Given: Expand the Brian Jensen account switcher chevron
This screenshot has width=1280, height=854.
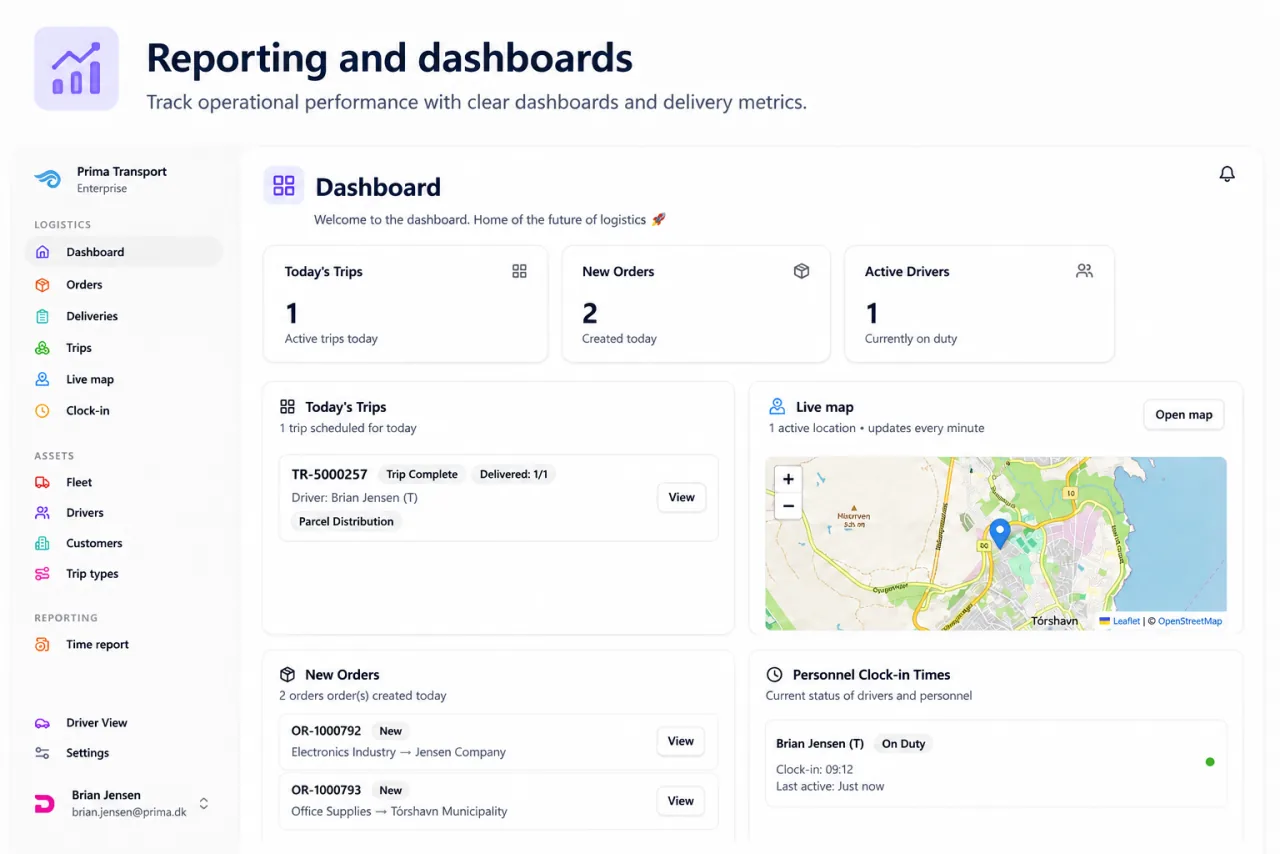Looking at the screenshot, I should click(204, 803).
